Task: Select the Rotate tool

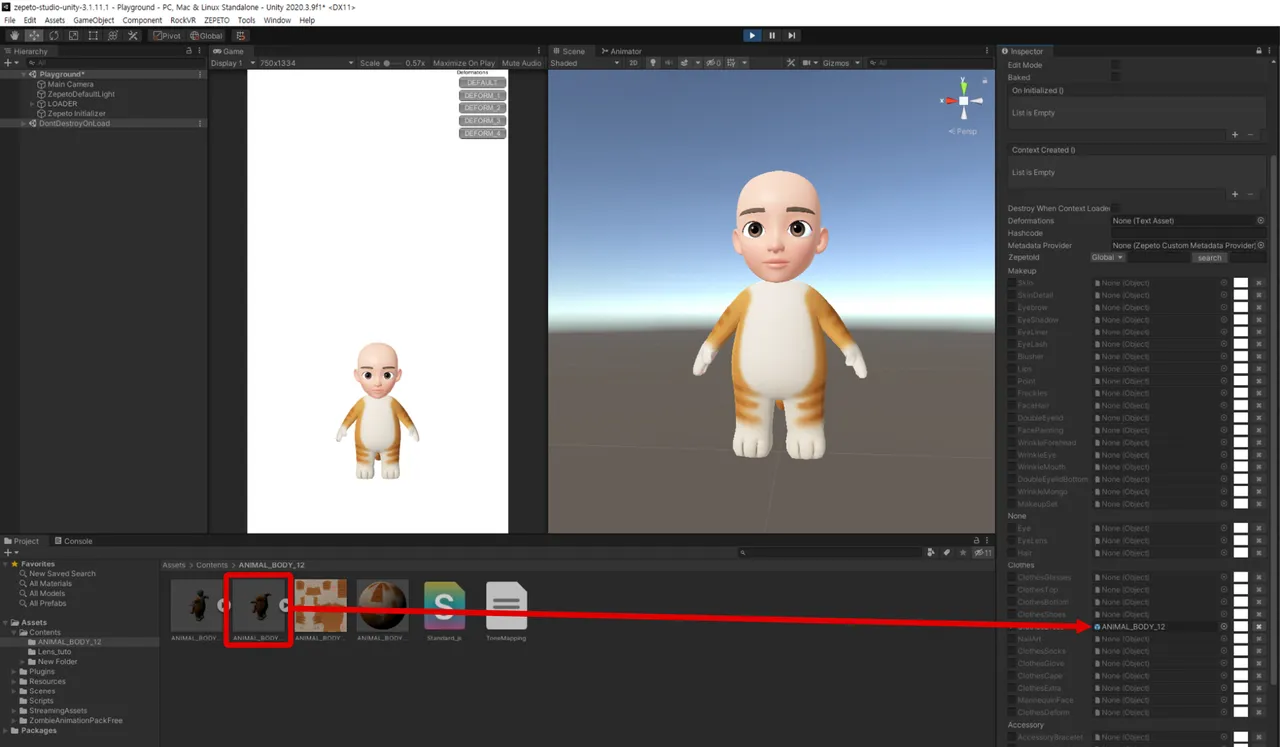Action: click(52, 34)
